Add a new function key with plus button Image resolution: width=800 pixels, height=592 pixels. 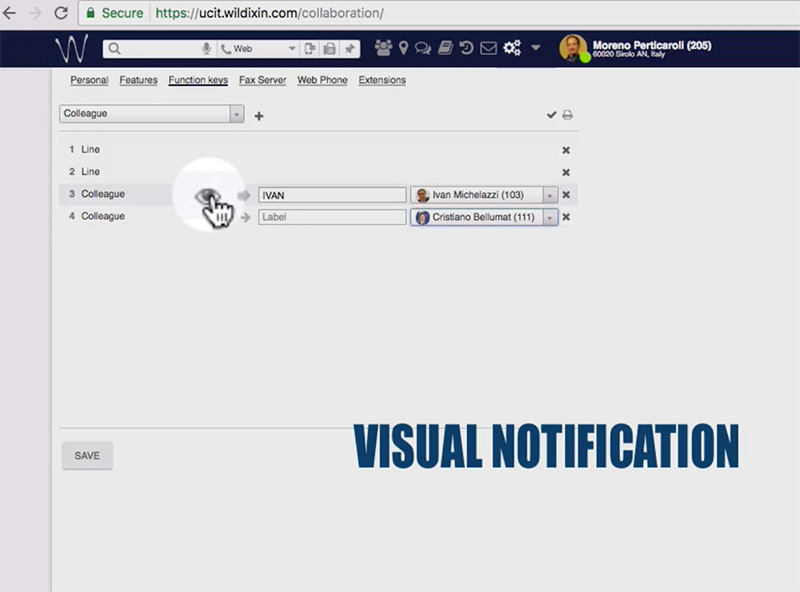(x=258, y=116)
